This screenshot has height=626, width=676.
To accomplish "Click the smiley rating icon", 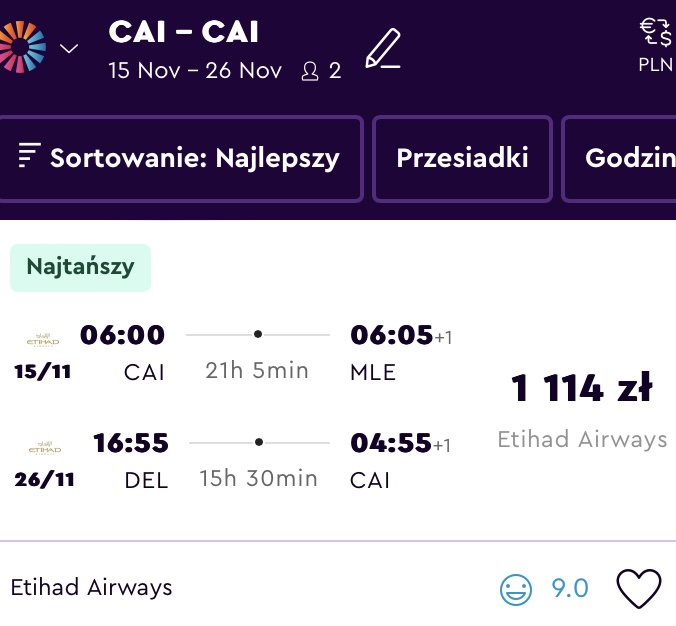I will point(516,590).
